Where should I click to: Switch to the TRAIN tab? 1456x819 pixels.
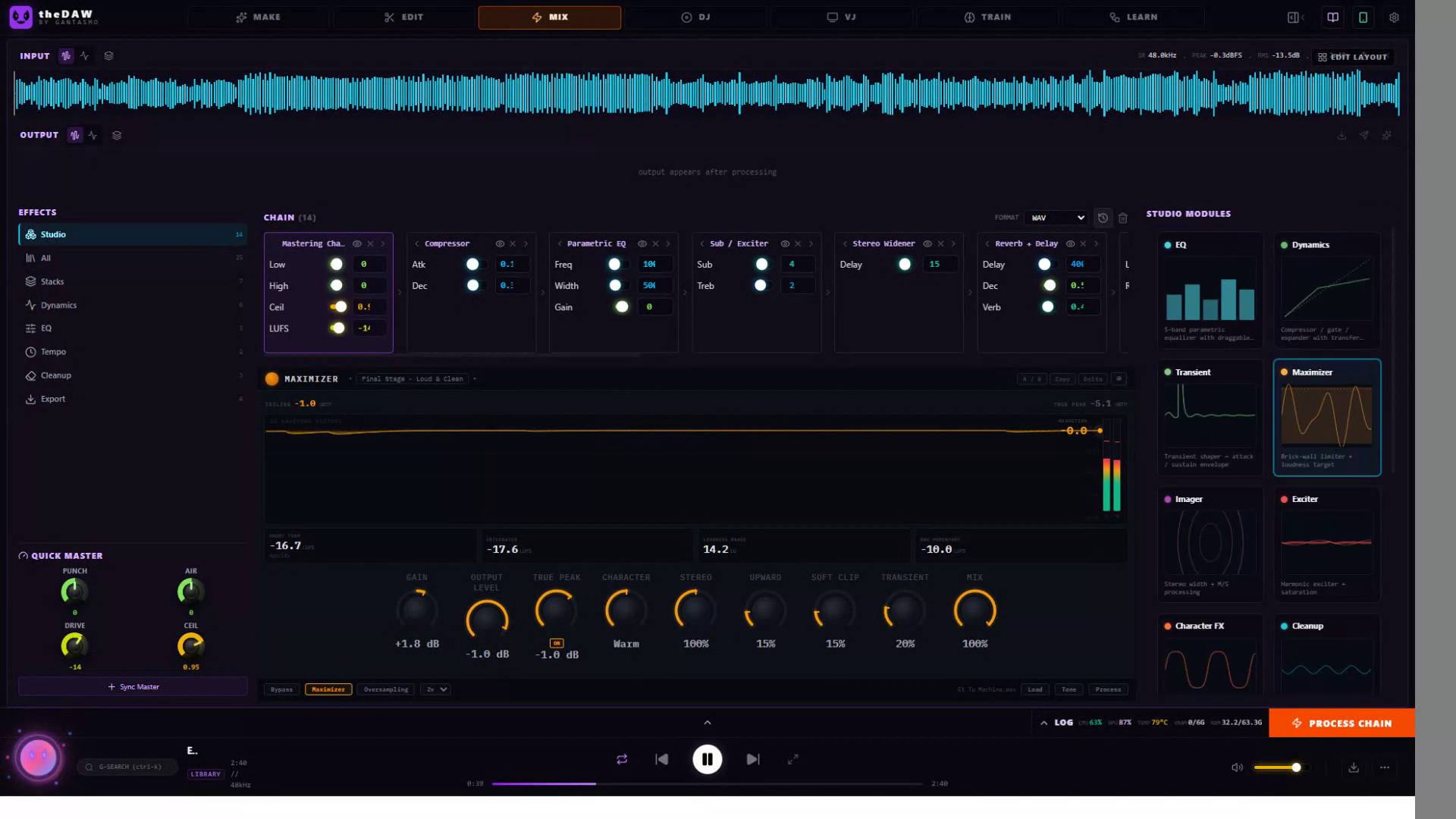point(987,17)
